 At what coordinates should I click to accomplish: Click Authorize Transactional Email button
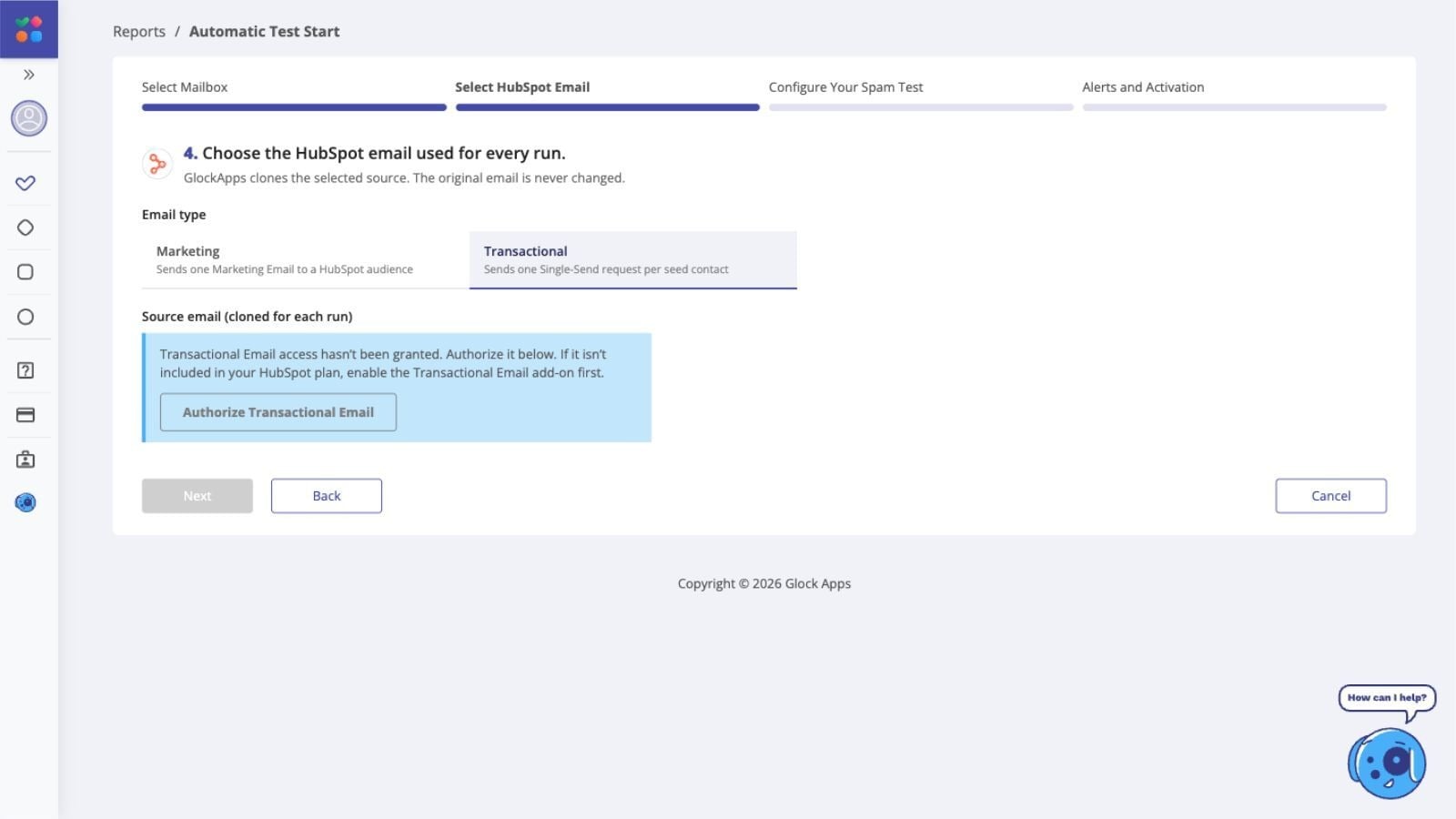click(278, 412)
